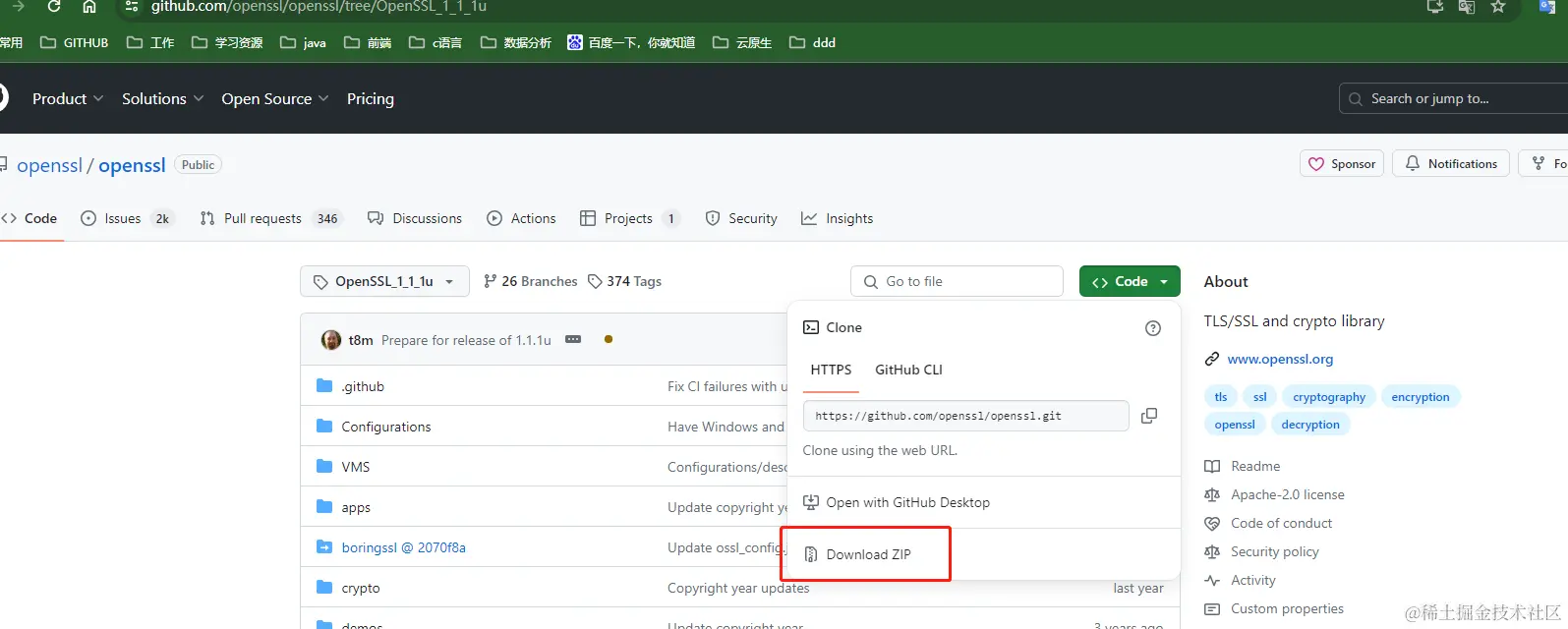Choose Download ZIP
Image resolution: width=1568 pixels, height=629 pixels.
click(858, 554)
